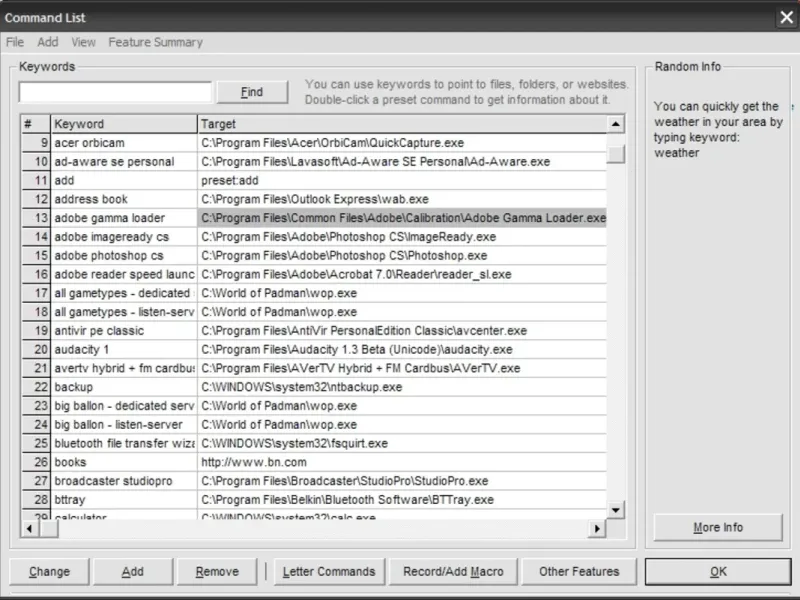Click the Adobe Gamma Loader.exe target cell

[x=402, y=218]
